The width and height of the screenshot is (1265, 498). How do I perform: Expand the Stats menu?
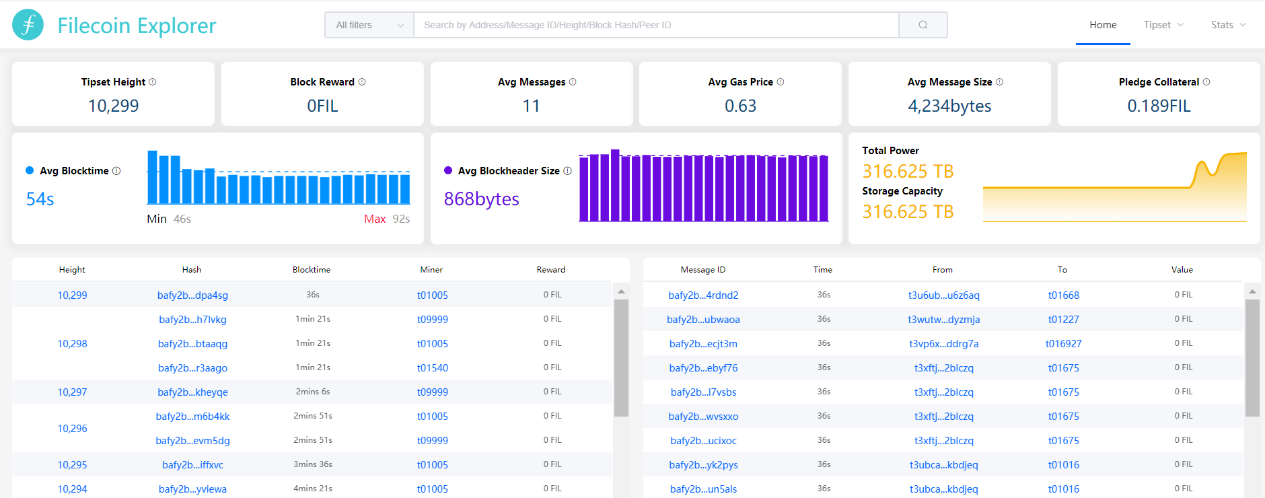[1229, 25]
